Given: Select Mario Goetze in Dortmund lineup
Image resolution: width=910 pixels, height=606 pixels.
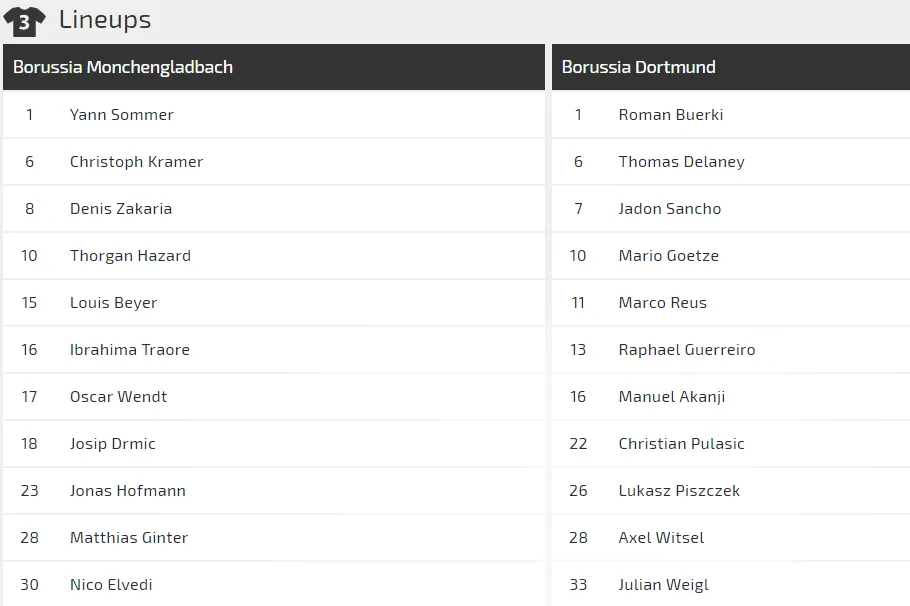Looking at the screenshot, I should pyautogui.click(x=669, y=256).
